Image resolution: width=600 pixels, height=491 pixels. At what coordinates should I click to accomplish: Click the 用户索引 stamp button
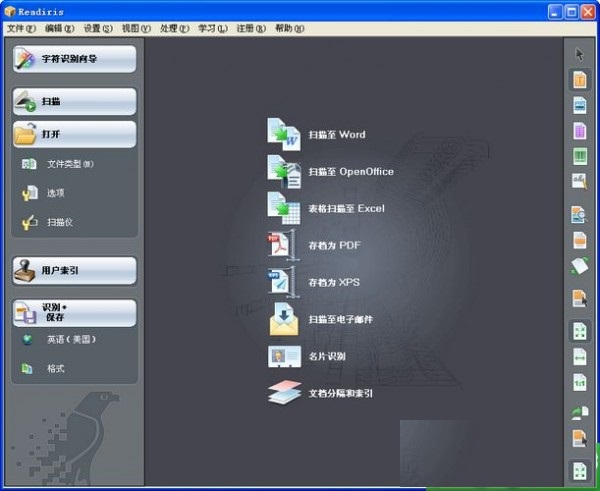[x=74, y=271]
